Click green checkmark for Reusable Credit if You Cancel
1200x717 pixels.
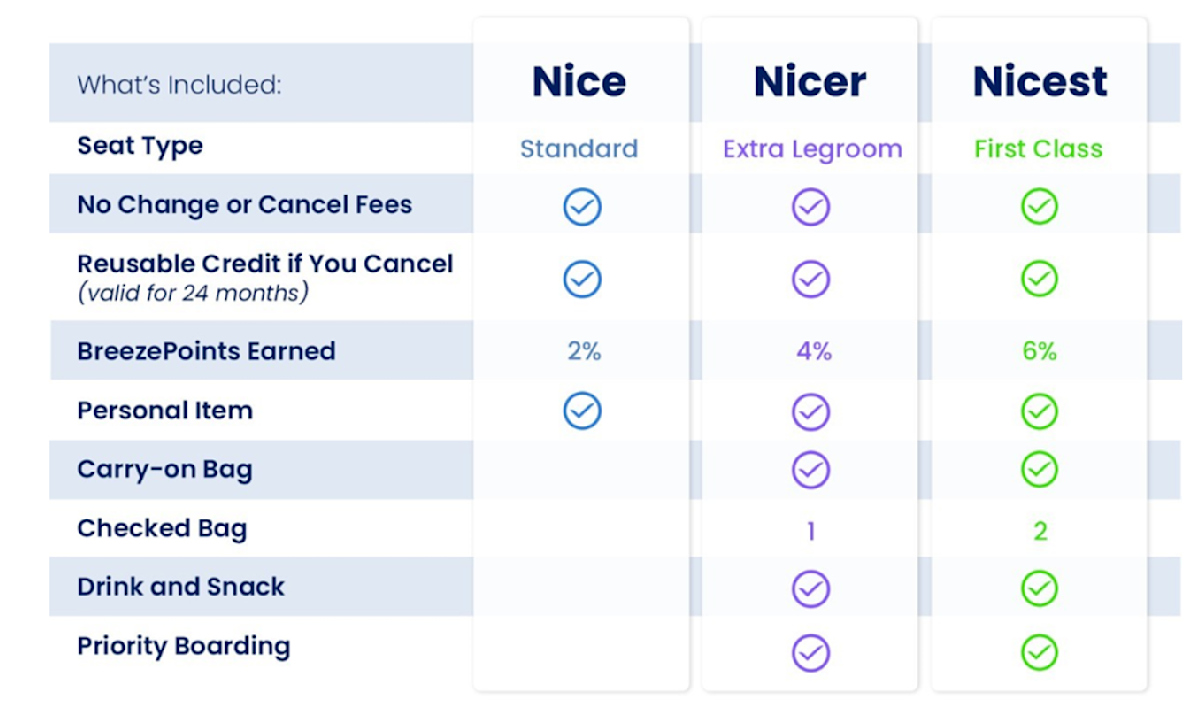[1040, 279]
